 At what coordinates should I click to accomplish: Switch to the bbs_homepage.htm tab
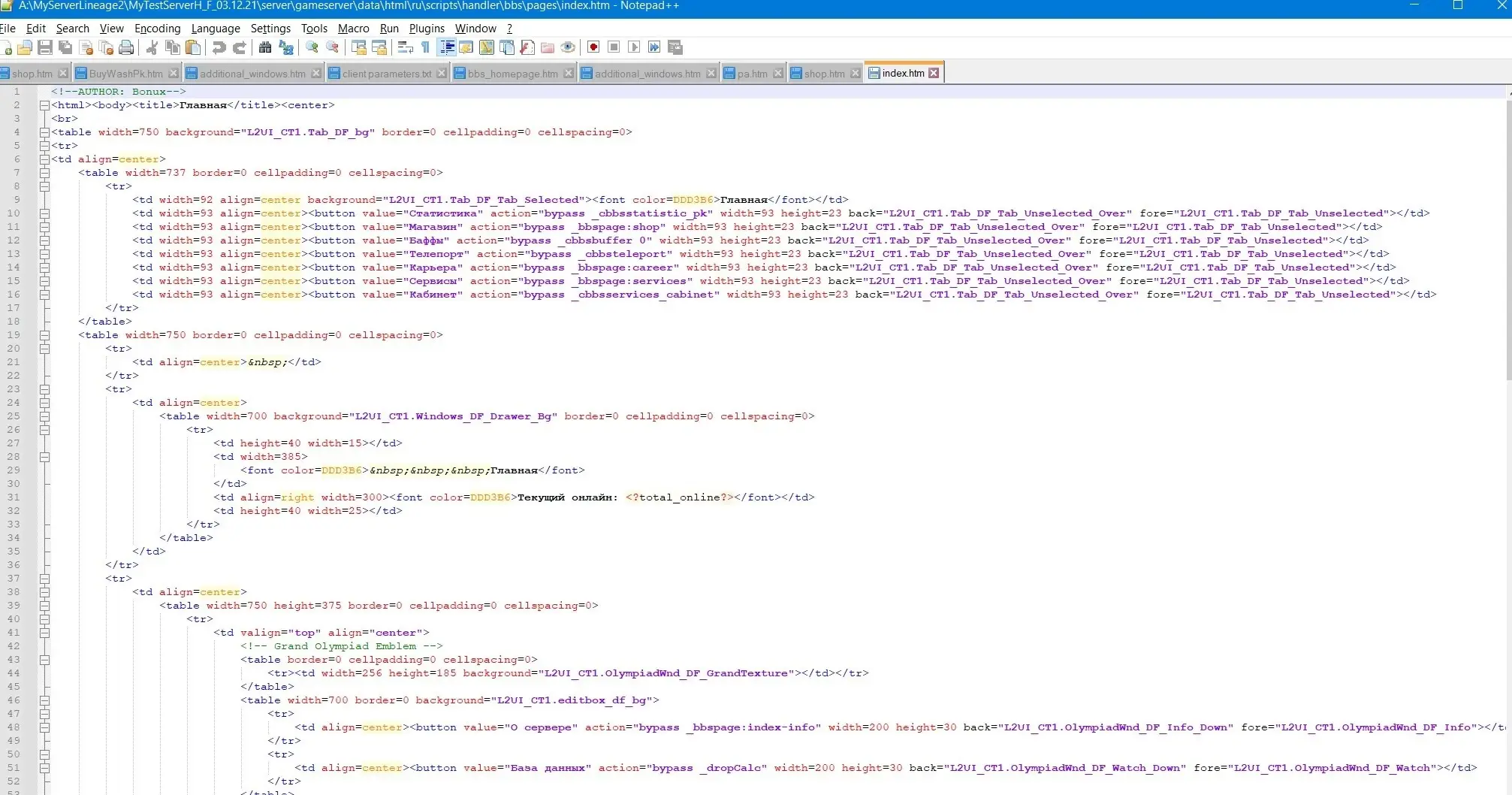coord(512,74)
